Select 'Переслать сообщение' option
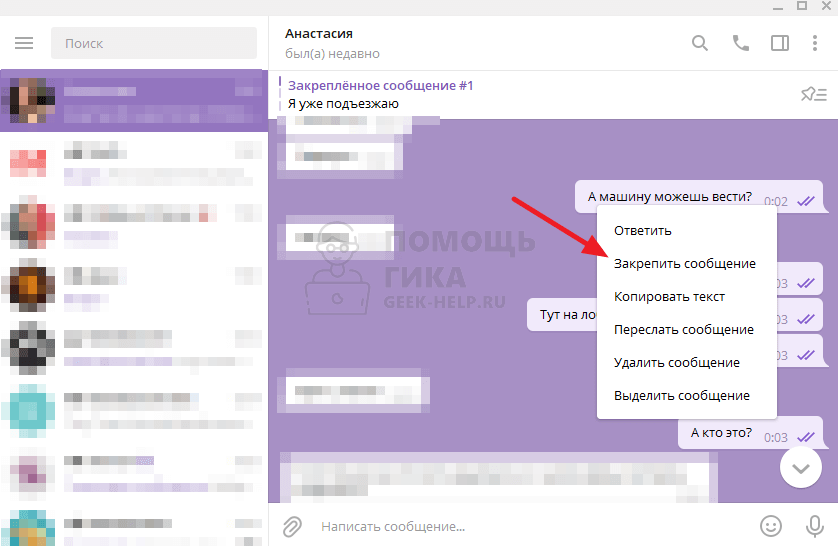The height and width of the screenshot is (546, 838). point(683,329)
